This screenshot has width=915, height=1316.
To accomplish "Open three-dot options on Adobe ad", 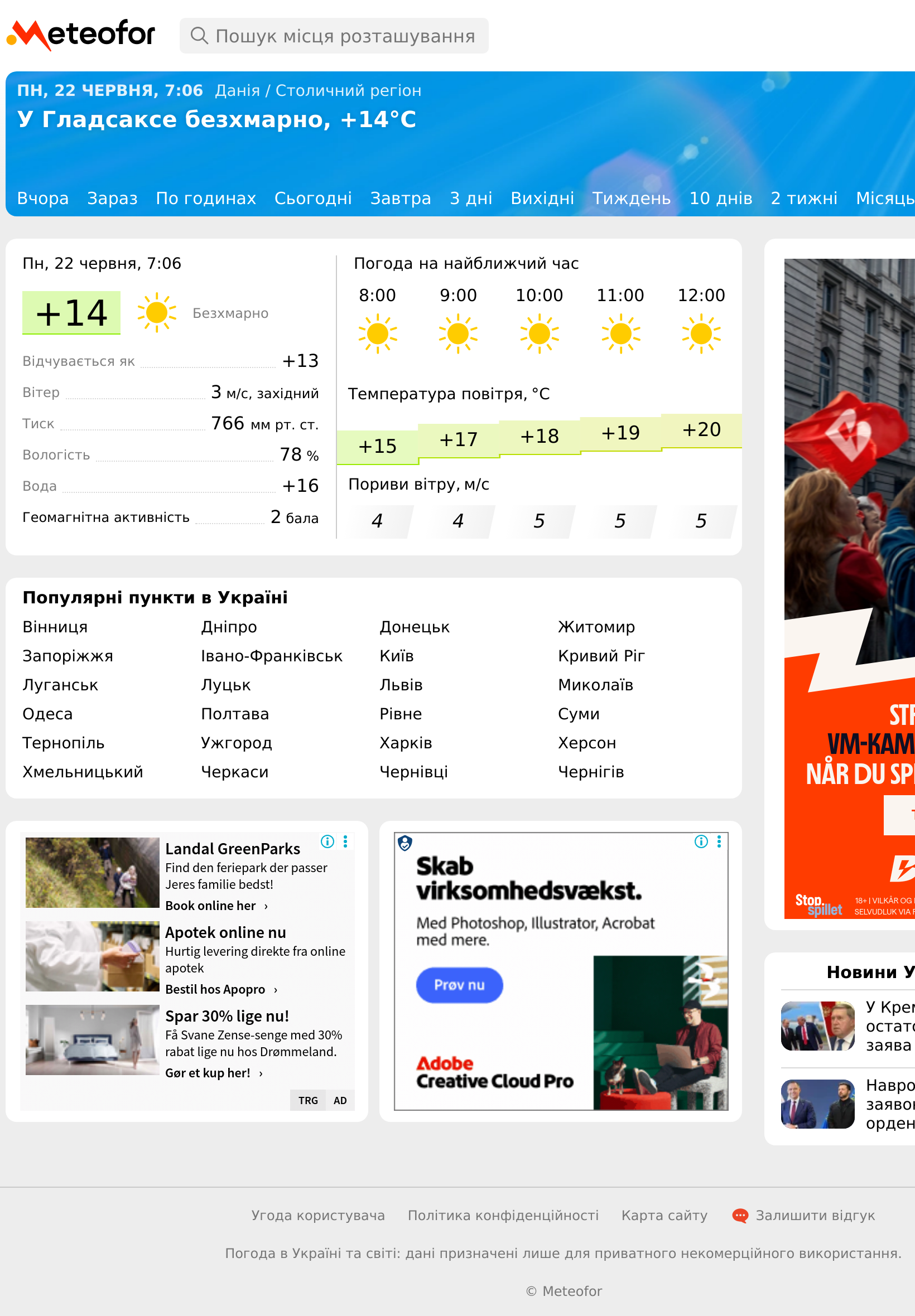I will point(719,841).
